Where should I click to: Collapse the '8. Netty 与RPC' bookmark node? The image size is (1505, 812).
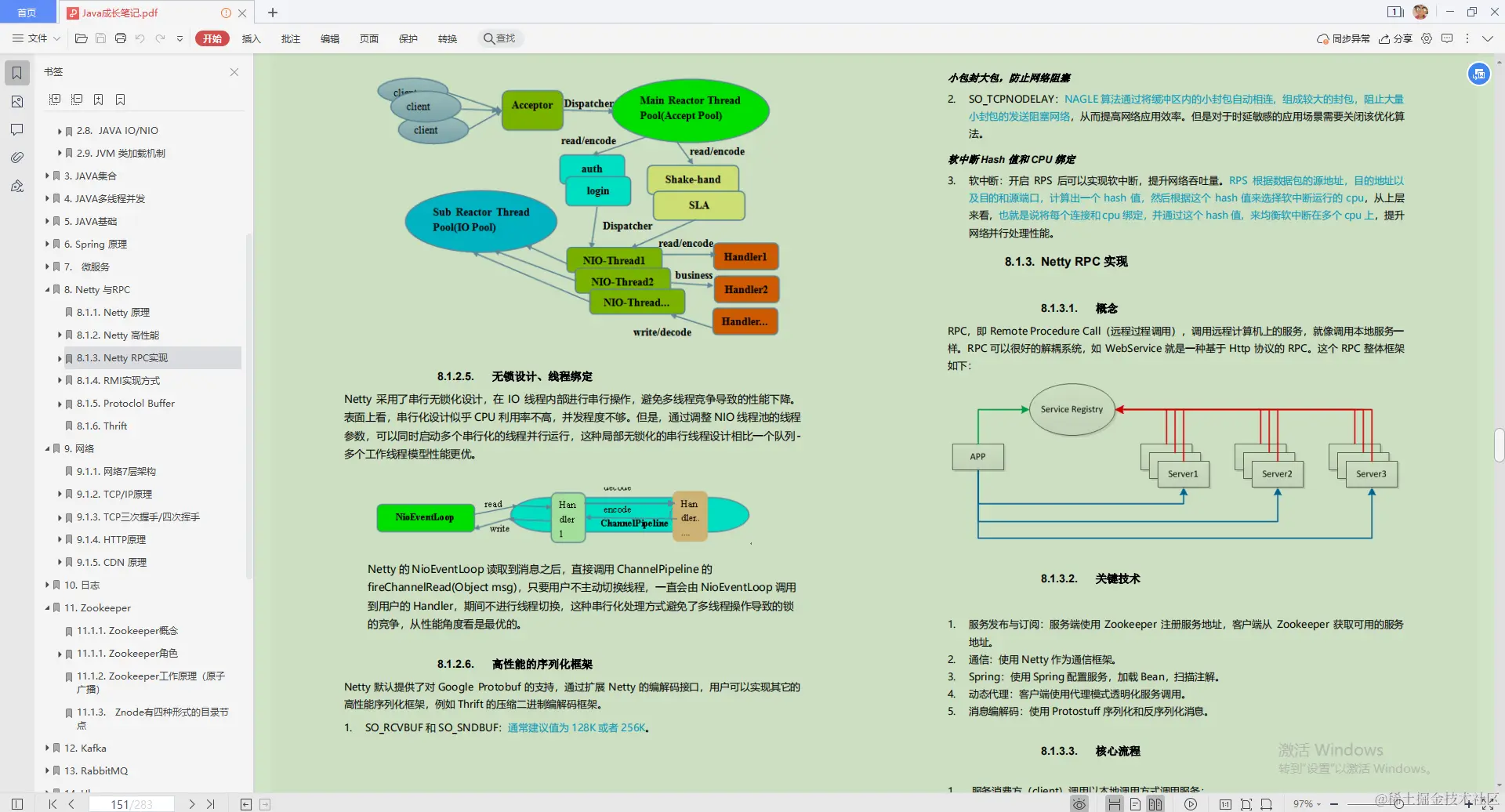47,289
